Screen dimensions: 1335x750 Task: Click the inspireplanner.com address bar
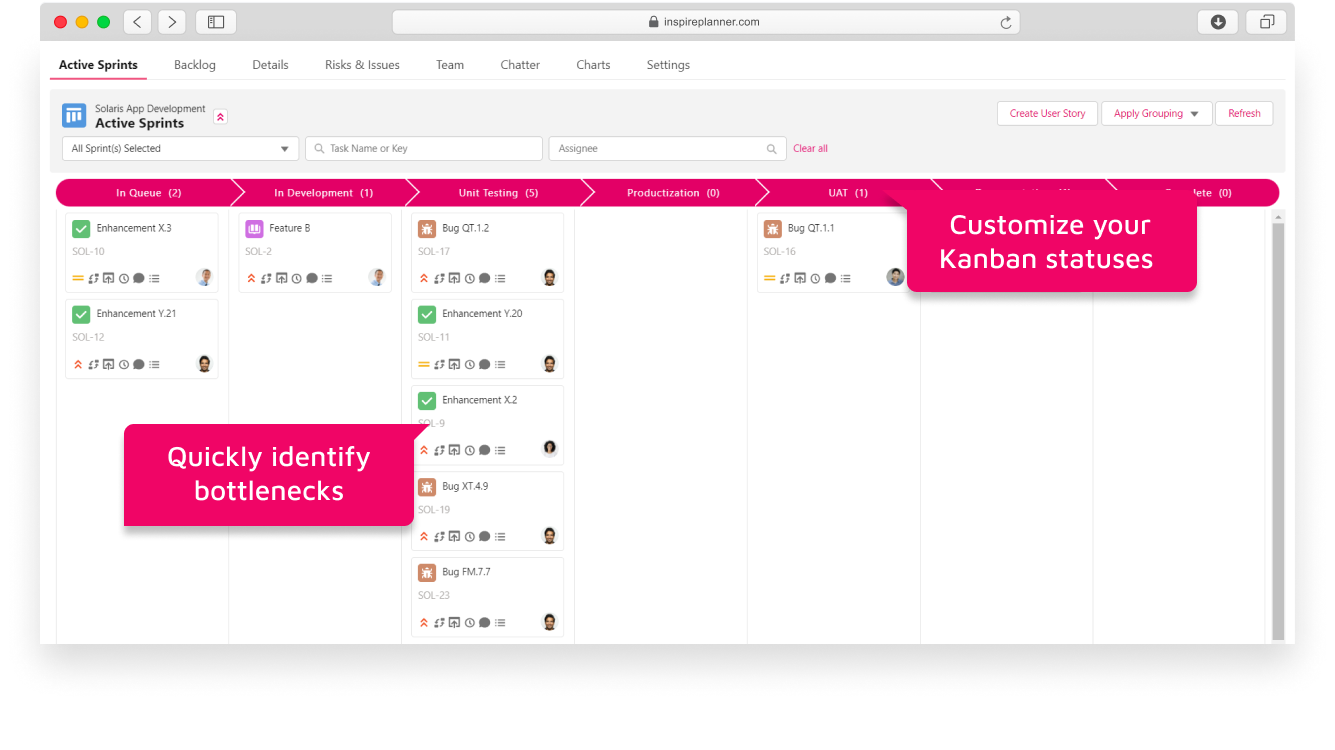click(x=706, y=22)
